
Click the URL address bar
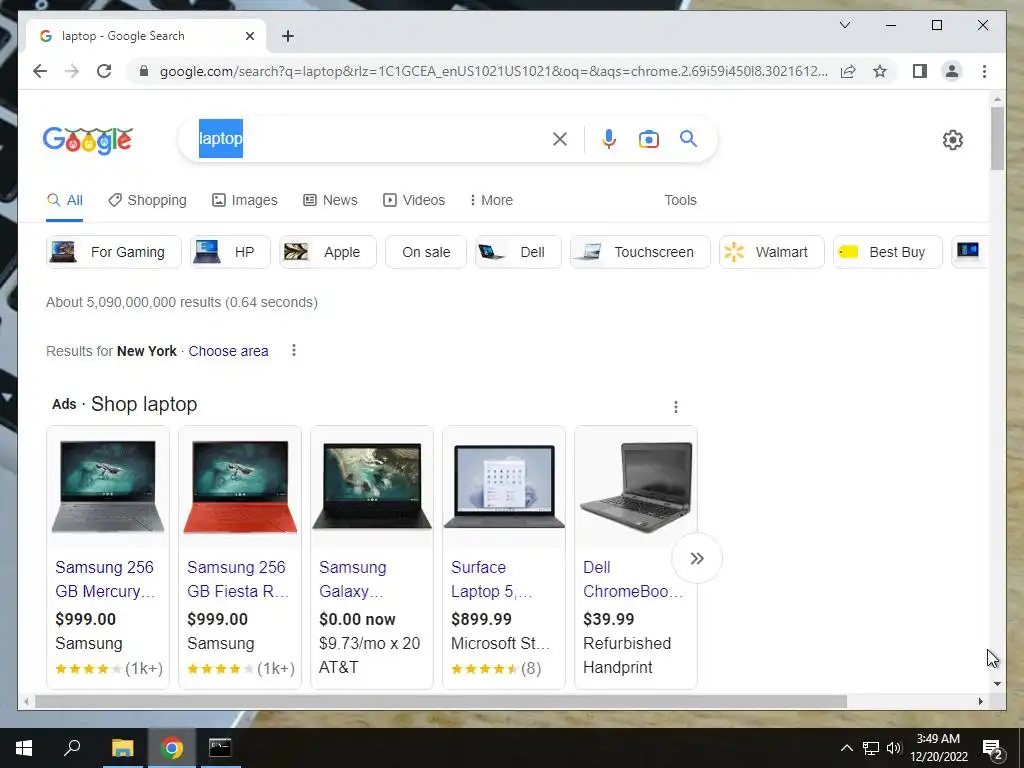click(x=494, y=71)
